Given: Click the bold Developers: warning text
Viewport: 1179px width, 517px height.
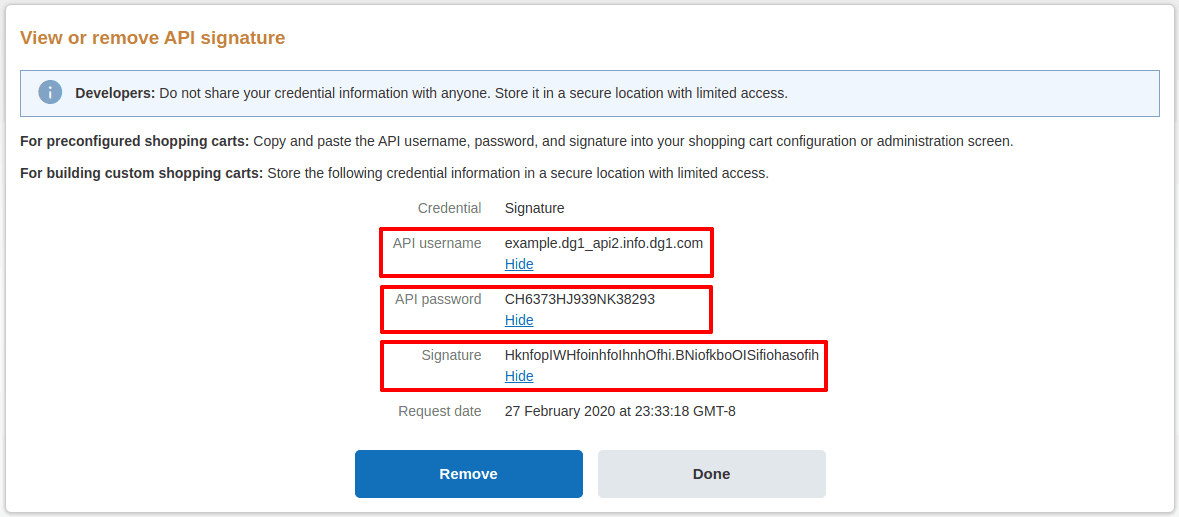Looking at the screenshot, I should click(x=115, y=94).
